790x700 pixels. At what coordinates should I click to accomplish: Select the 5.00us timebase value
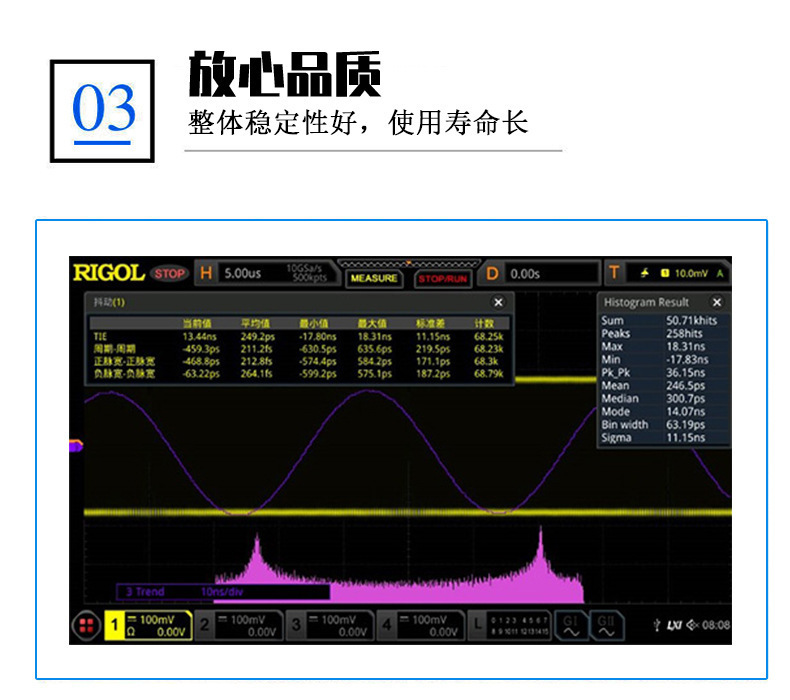pos(242,274)
